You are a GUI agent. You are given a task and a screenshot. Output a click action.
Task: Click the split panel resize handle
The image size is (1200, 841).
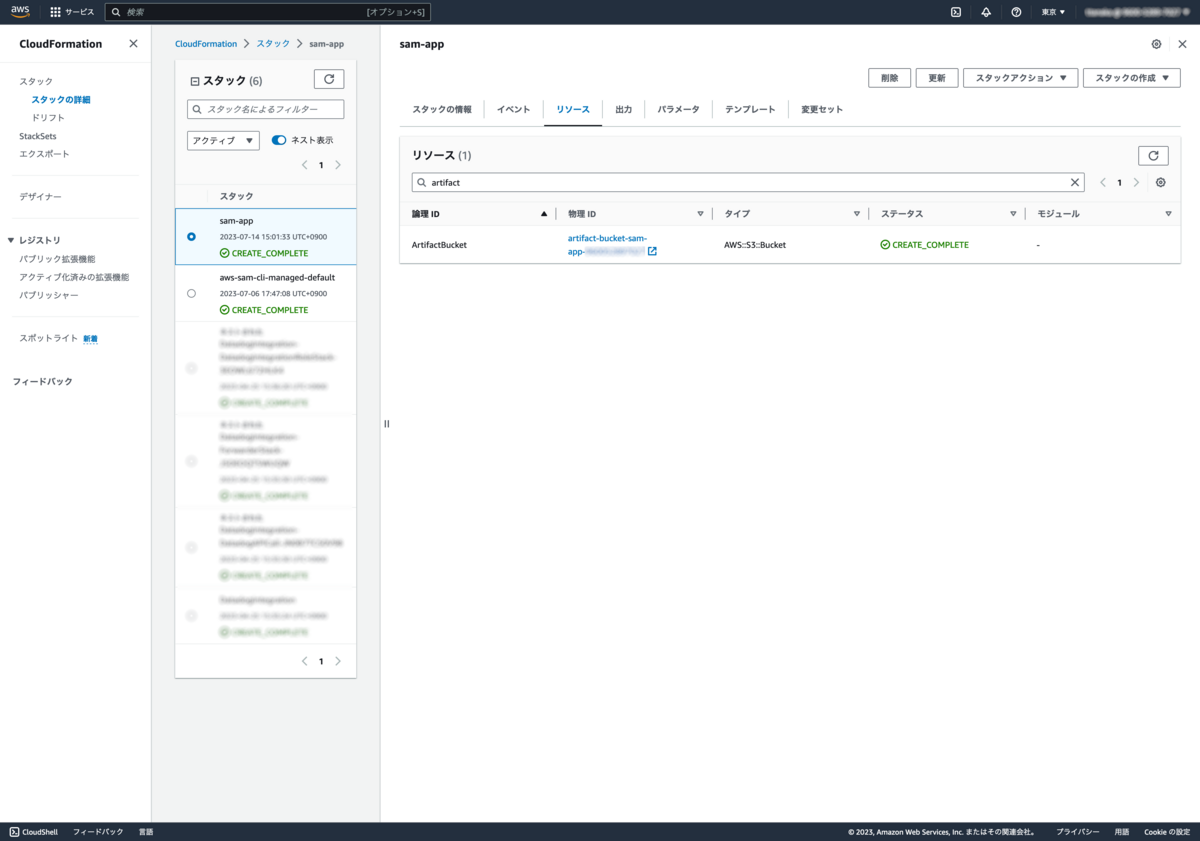(x=386, y=424)
